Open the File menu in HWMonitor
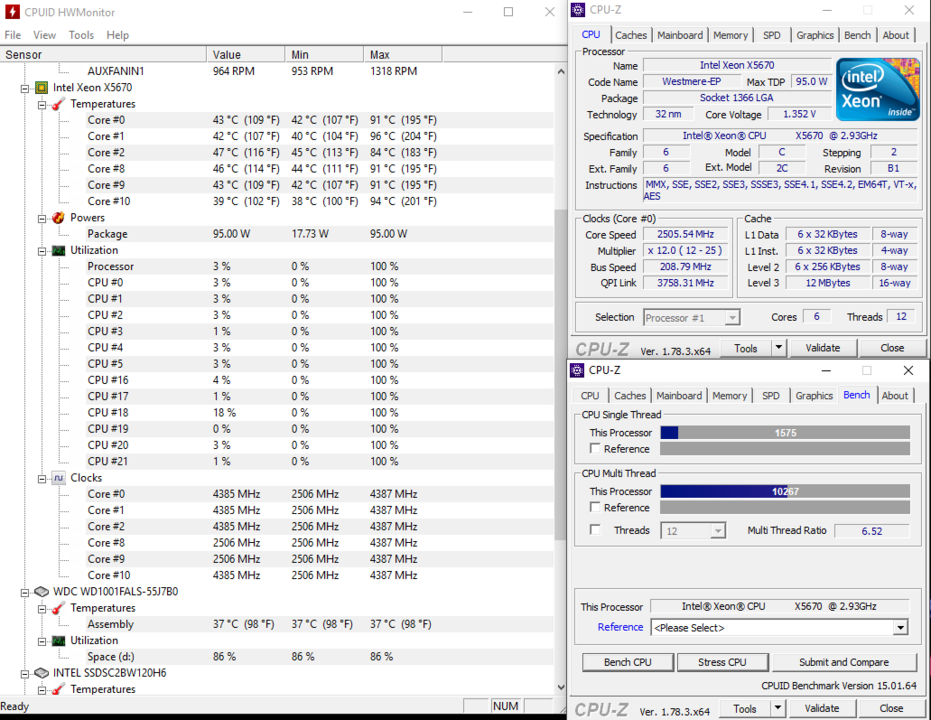 tap(12, 35)
